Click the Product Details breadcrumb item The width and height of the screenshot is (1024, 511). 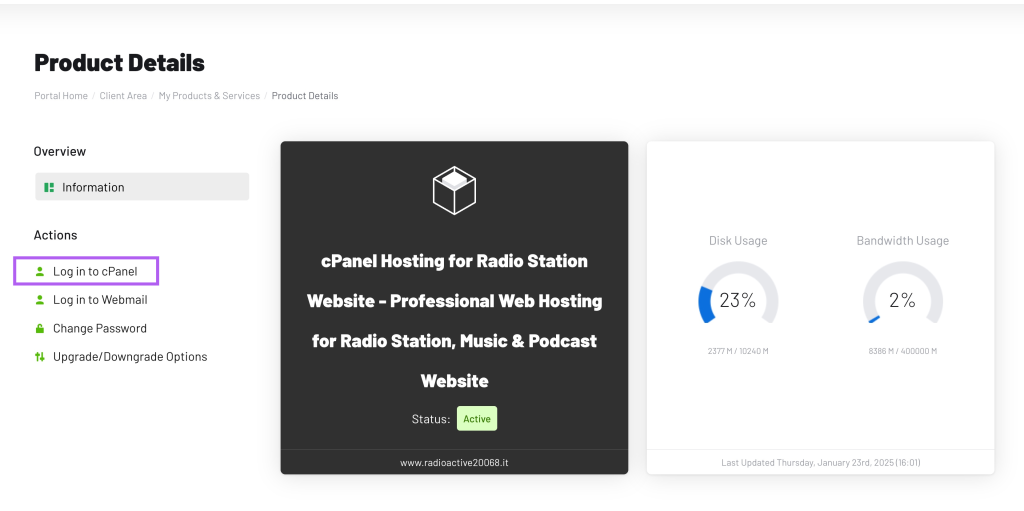coord(305,96)
